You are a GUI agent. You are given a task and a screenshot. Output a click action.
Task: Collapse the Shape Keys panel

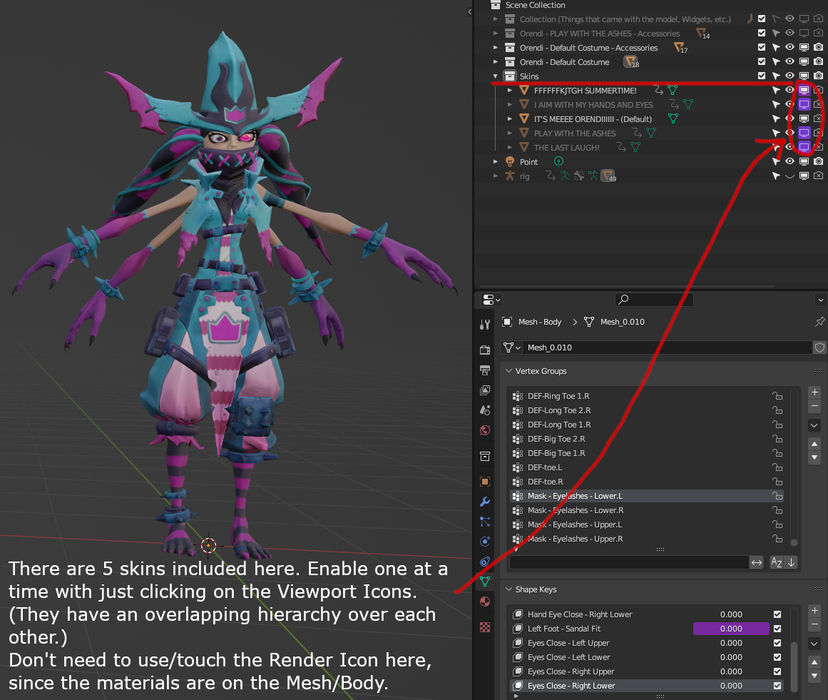(x=509, y=589)
